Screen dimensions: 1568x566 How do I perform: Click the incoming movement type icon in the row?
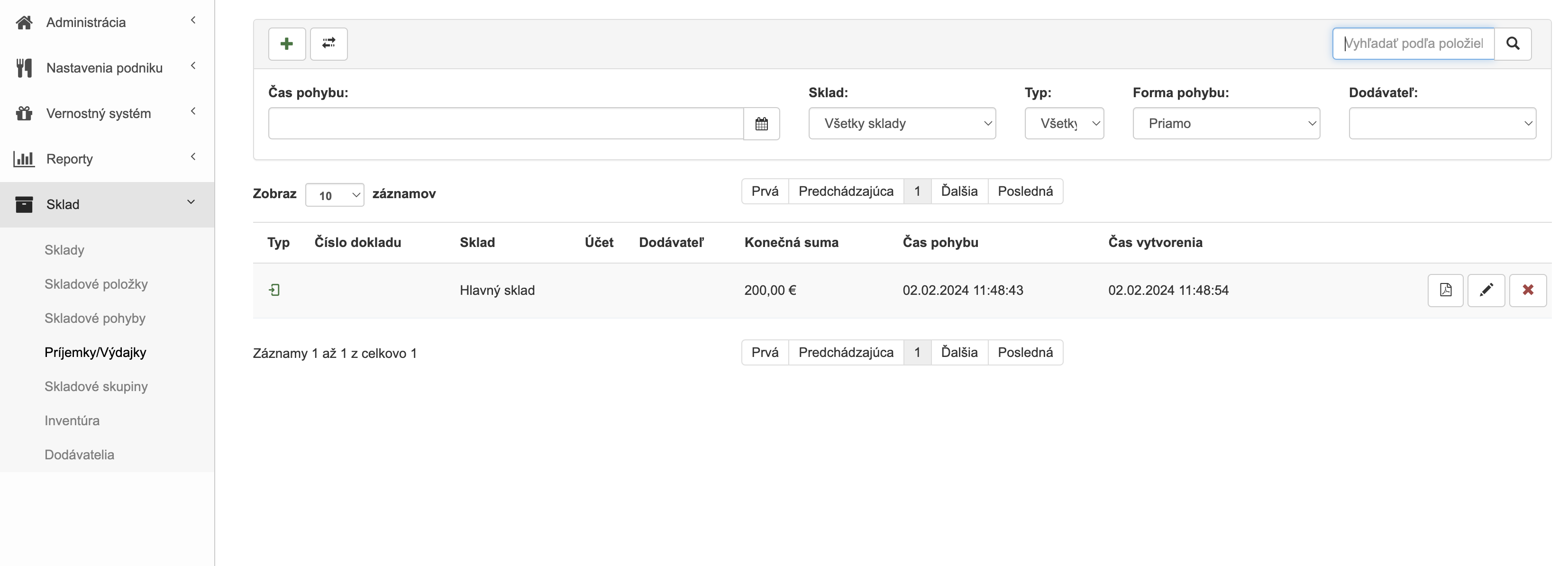tap(274, 290)
